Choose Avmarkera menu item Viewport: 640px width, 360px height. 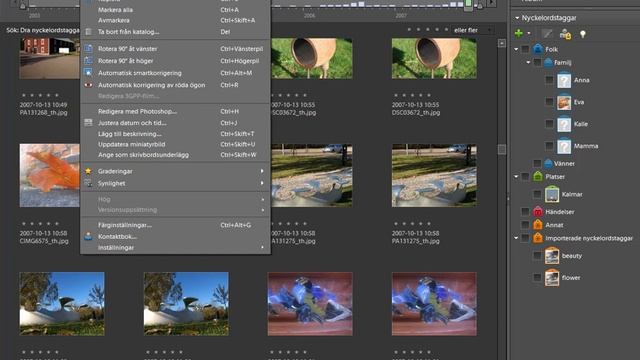coord(176,20)
